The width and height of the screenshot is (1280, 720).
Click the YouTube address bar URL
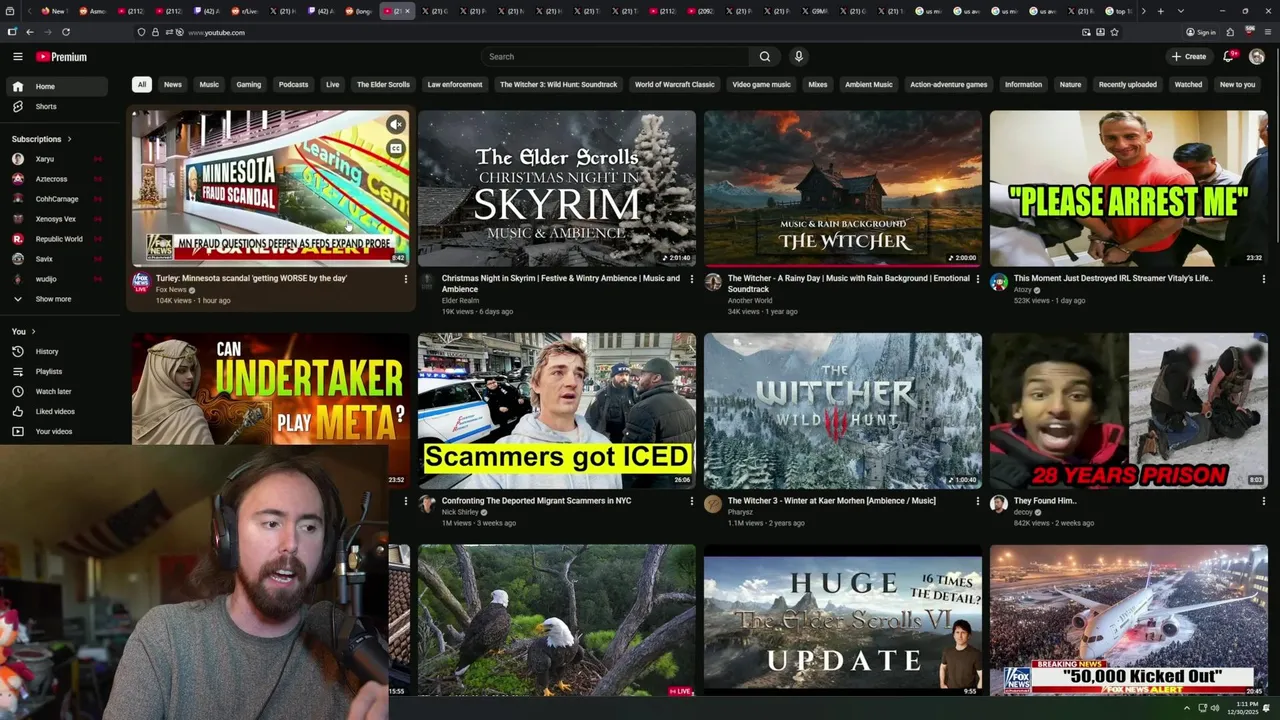point(216,32)
